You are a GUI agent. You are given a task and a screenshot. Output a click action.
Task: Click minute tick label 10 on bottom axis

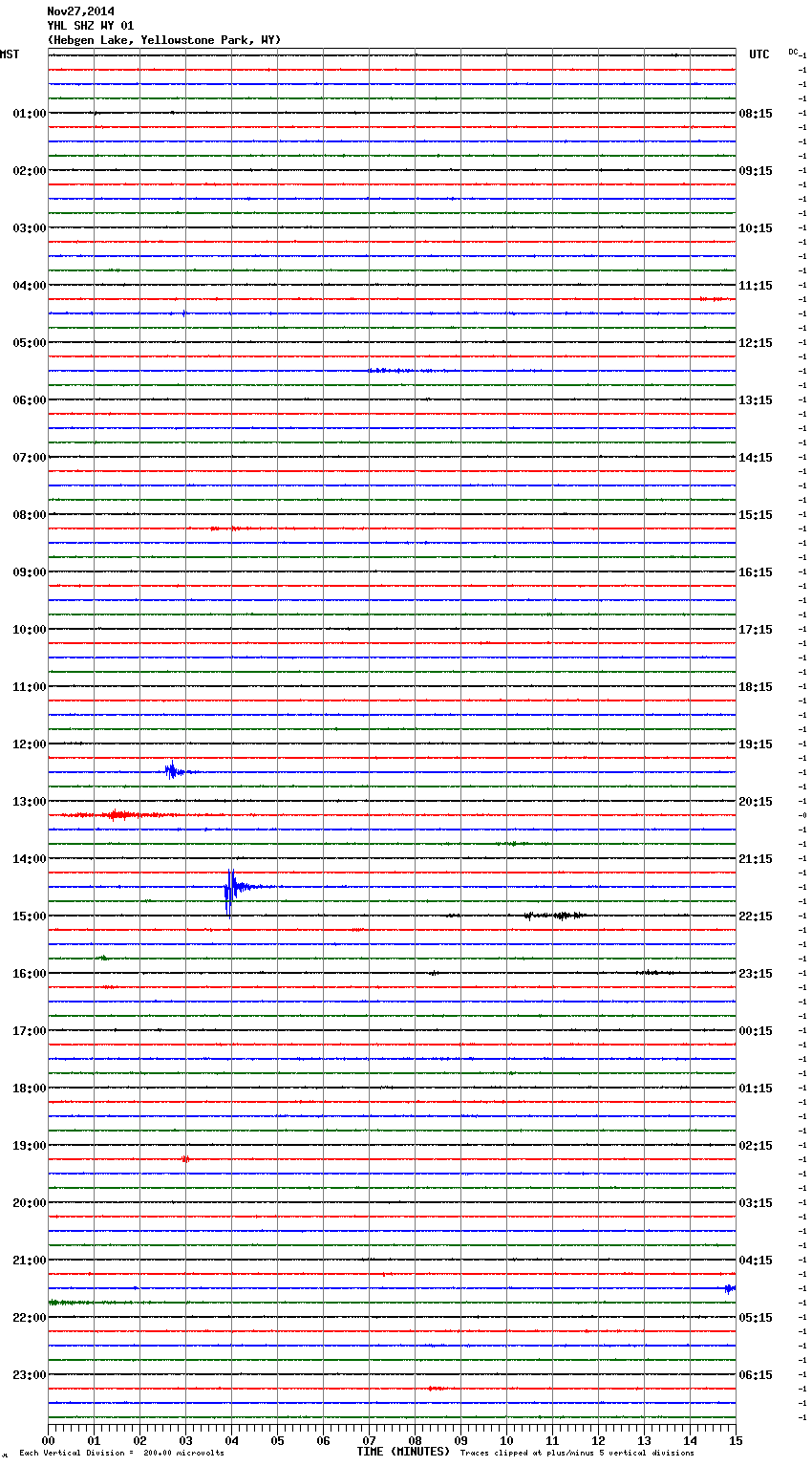[506, 1440]
